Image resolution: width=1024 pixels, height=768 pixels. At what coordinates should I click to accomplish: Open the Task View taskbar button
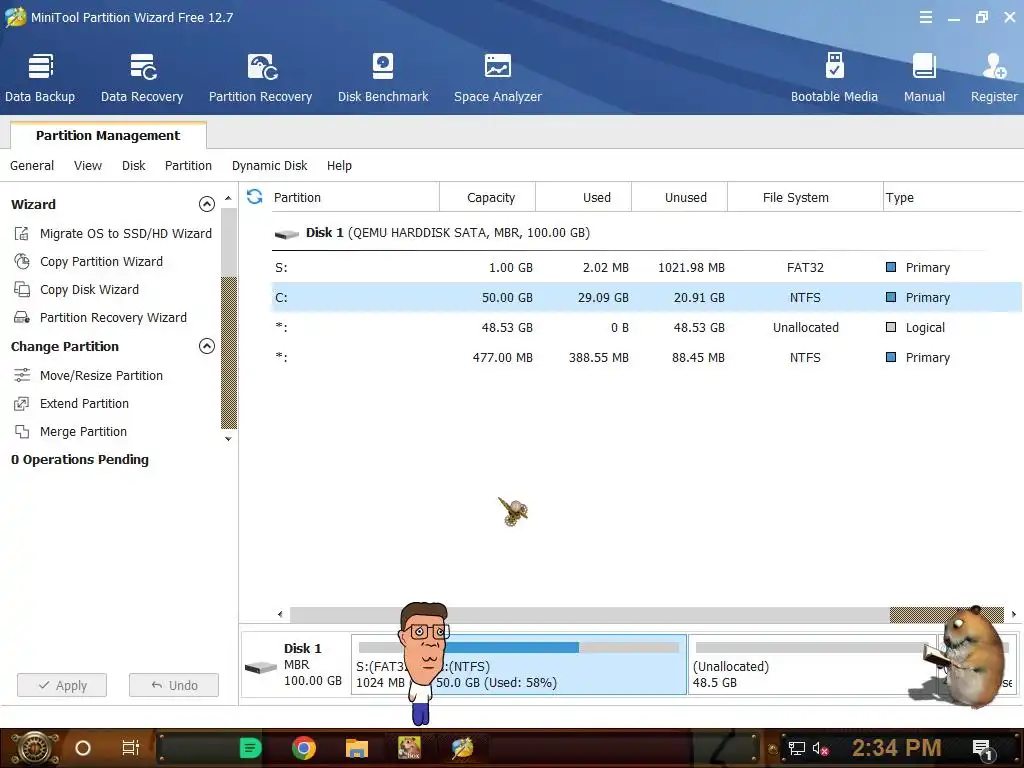(x=131, y=748)
